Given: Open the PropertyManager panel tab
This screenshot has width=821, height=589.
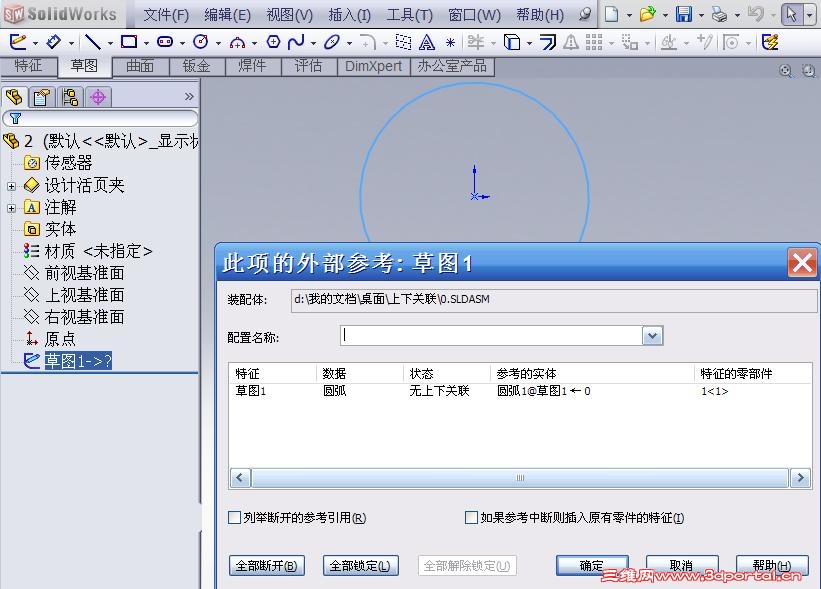Looking at the screenshot, I should pos(41,97).
